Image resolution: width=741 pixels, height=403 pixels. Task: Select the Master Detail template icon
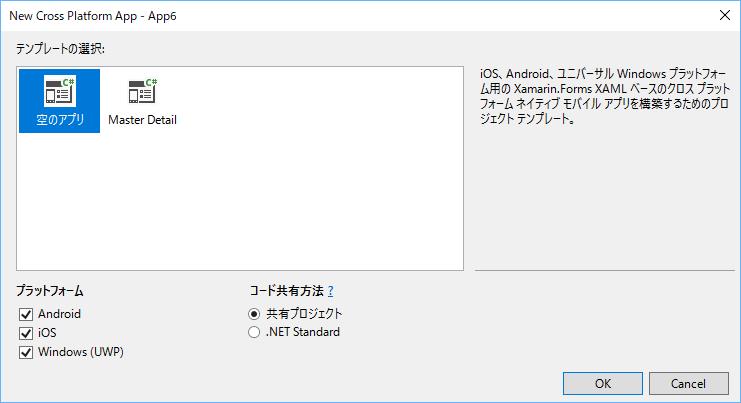pyautogui.click(x=142, y=91)
